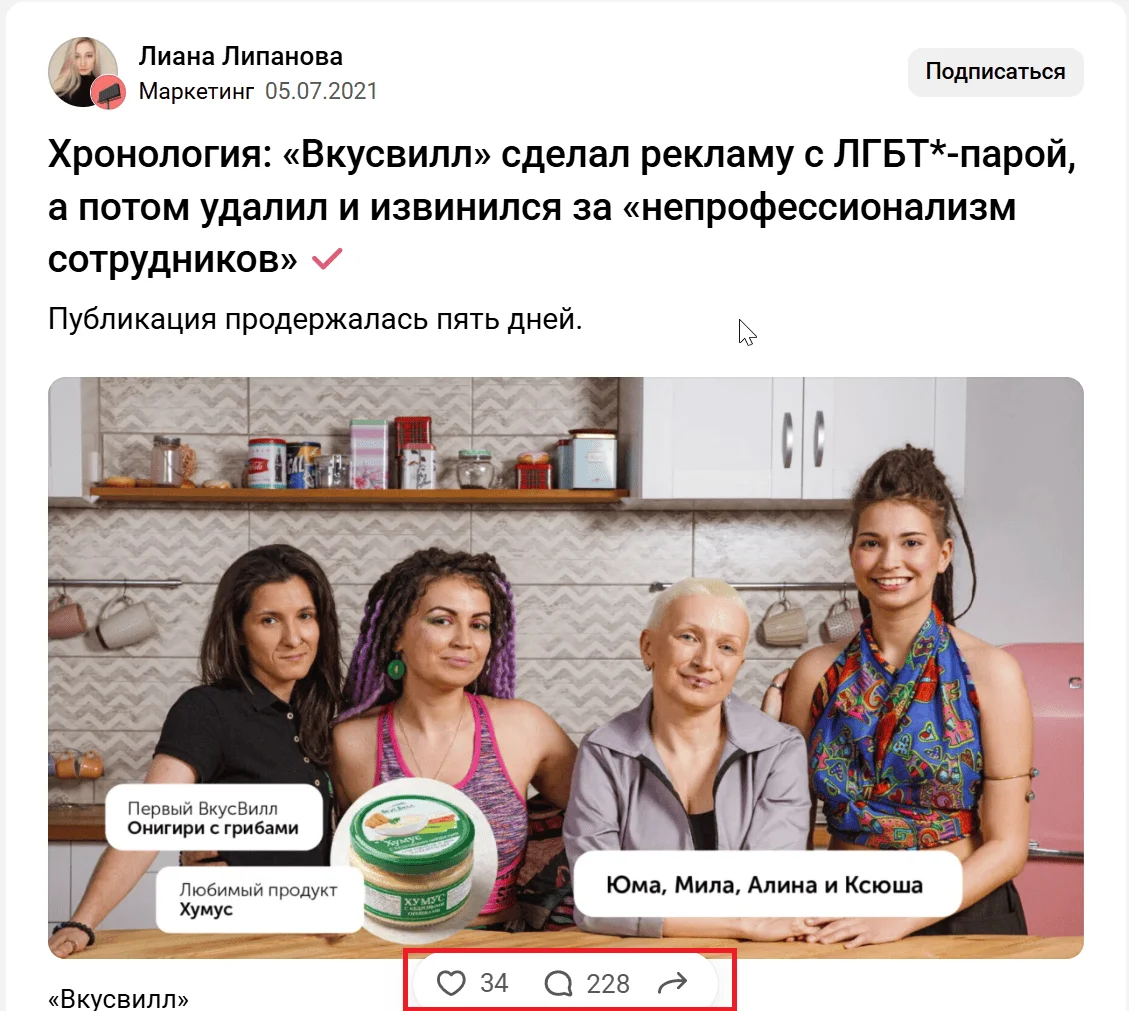This screenshot has height=1011, width=1129.
Task: Go to the Маркетинг section
Action: [196, 91]
